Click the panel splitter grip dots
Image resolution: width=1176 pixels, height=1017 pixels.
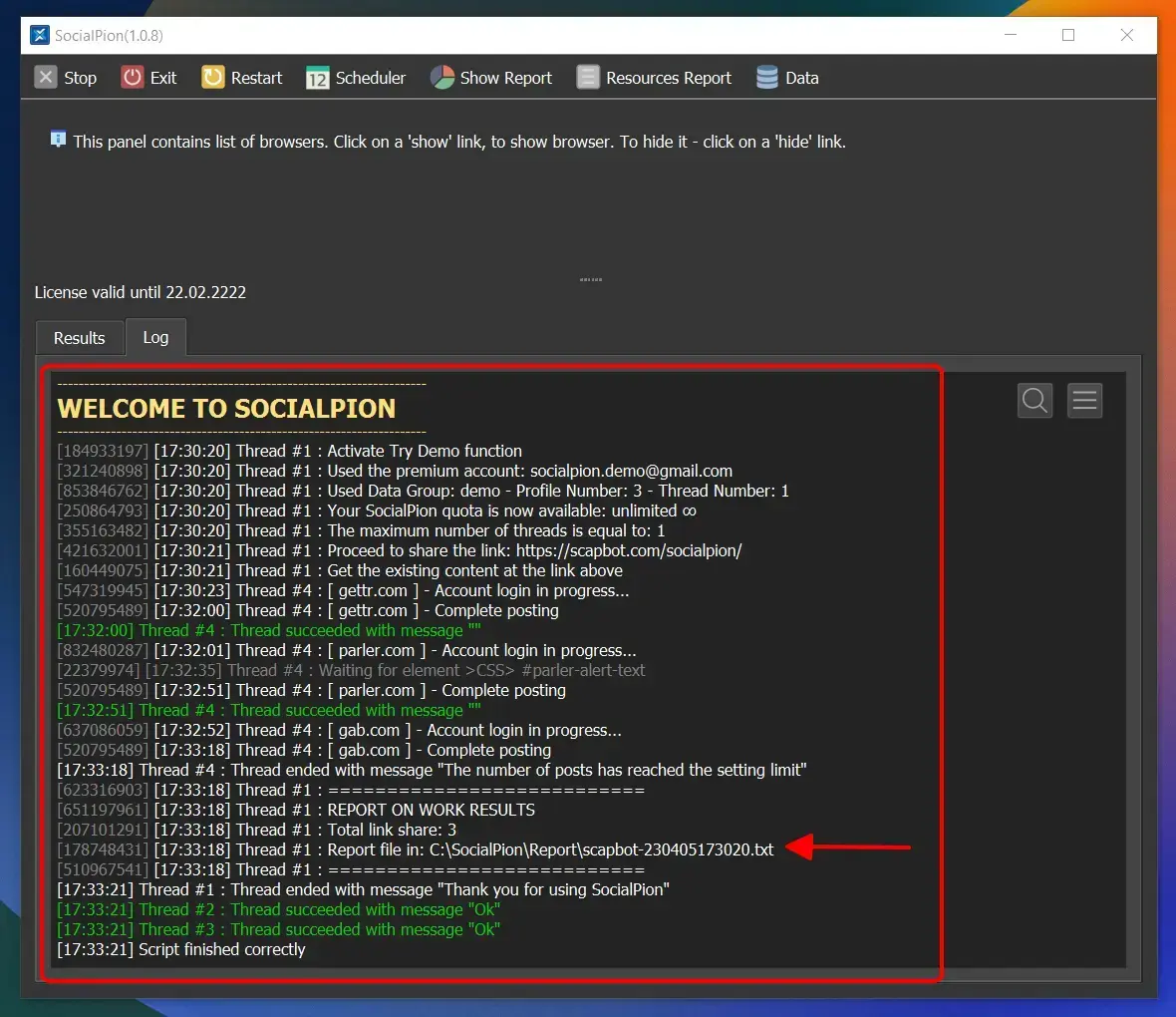click(591, 279)
